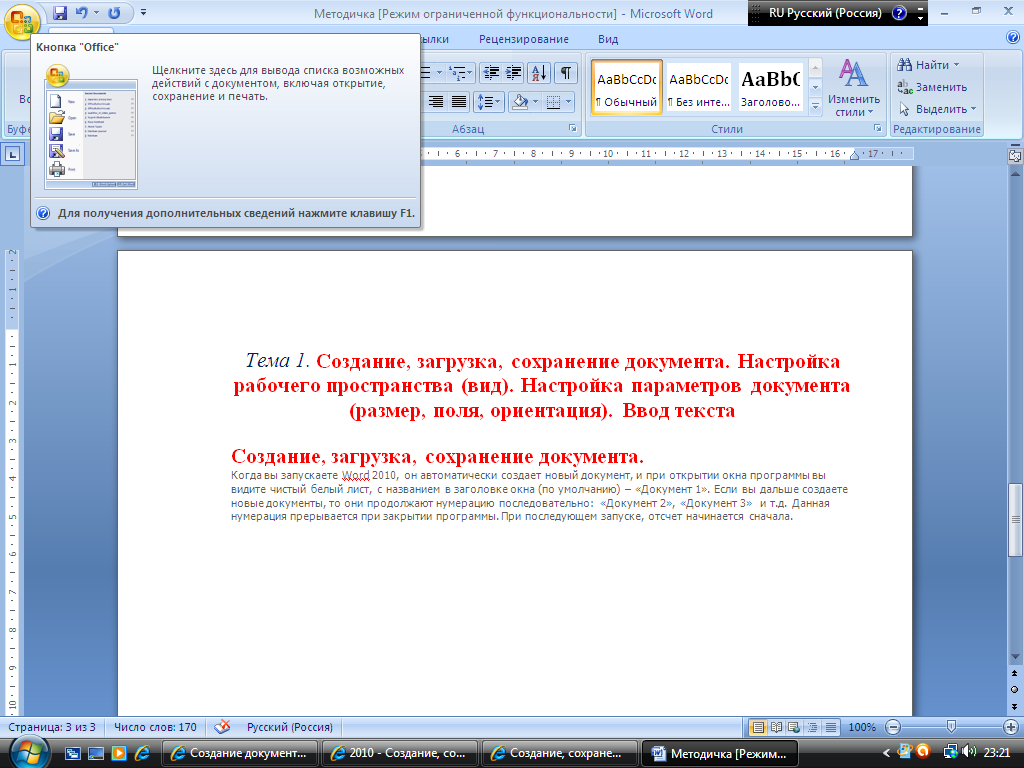The image size is (1024, 768).
Task: Open the Borders dropdown arrow
Action: click(x=569, y=102)
